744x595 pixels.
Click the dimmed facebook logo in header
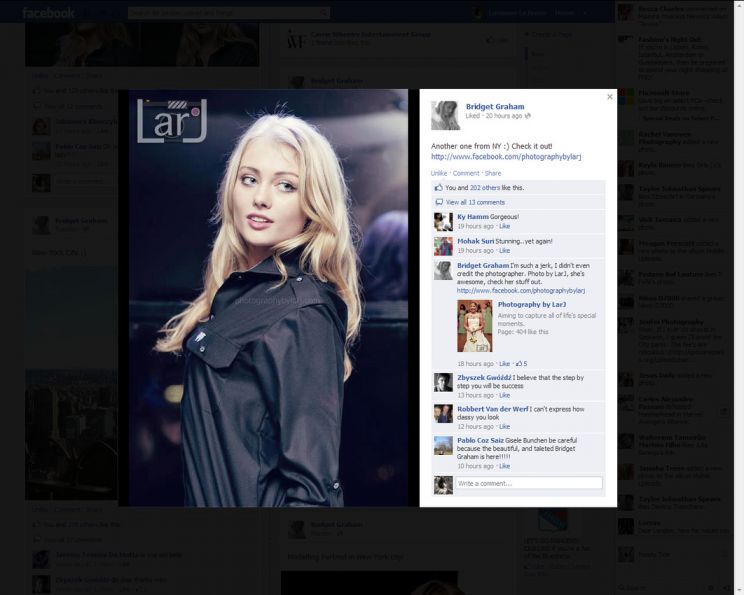tap(48, 13)
